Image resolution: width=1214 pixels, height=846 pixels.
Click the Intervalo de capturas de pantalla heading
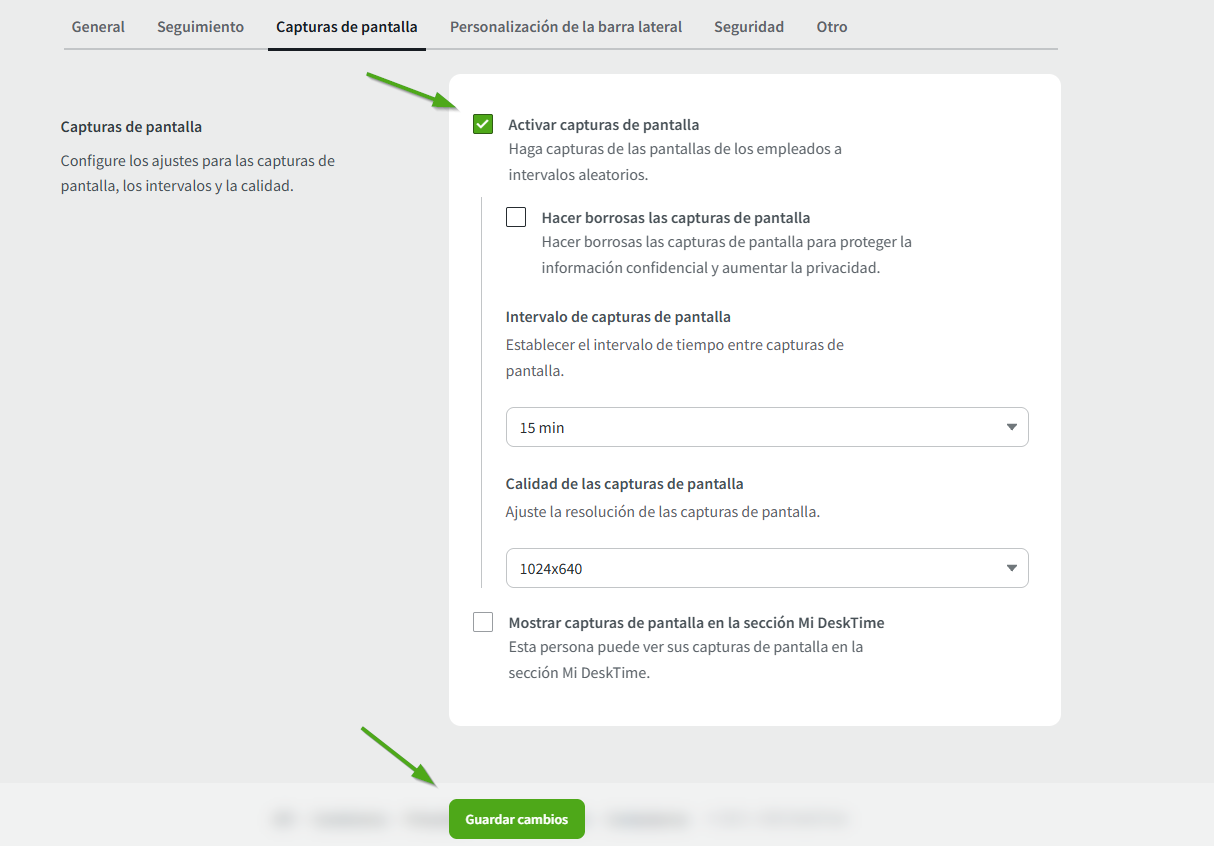618,317
